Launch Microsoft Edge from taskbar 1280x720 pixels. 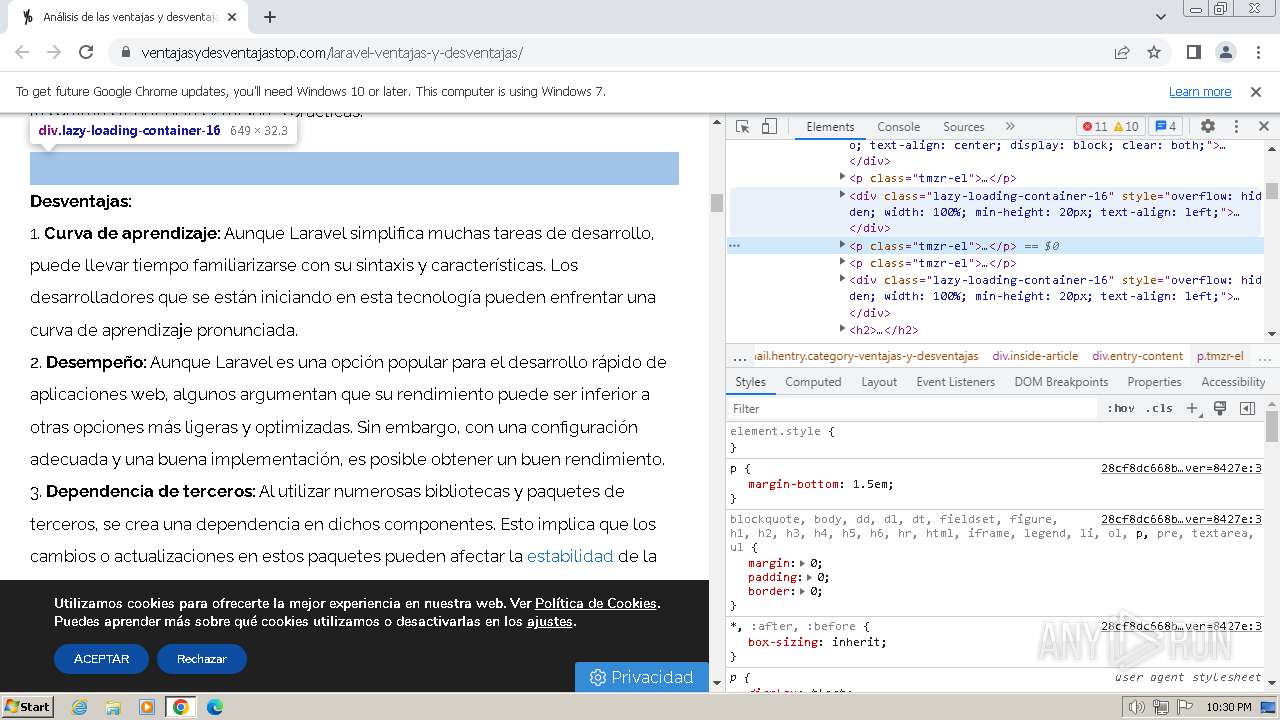pos(214,707)
